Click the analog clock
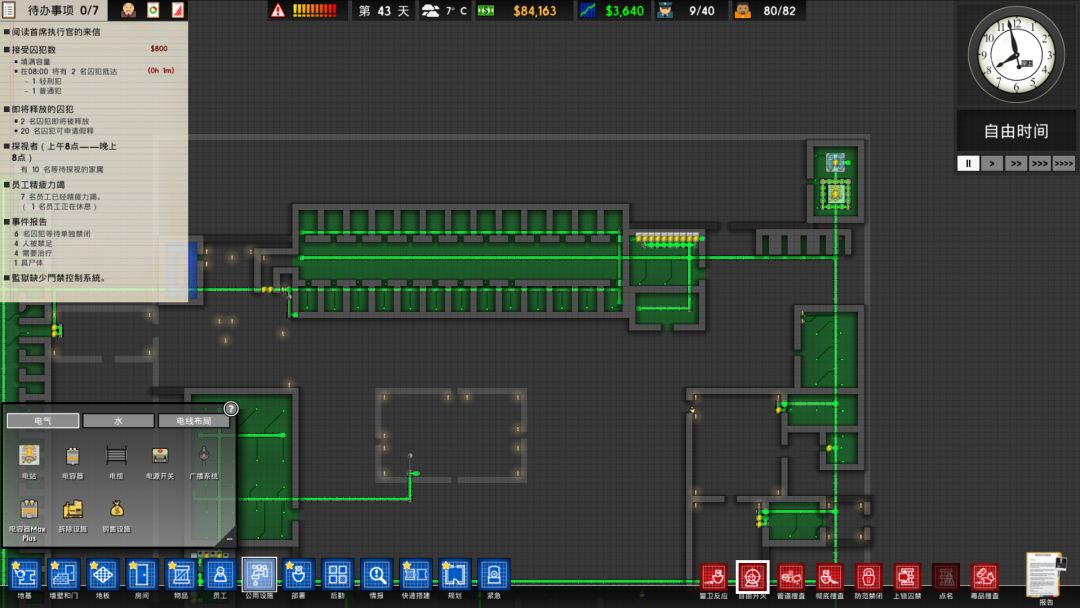 coord(1016,54)
